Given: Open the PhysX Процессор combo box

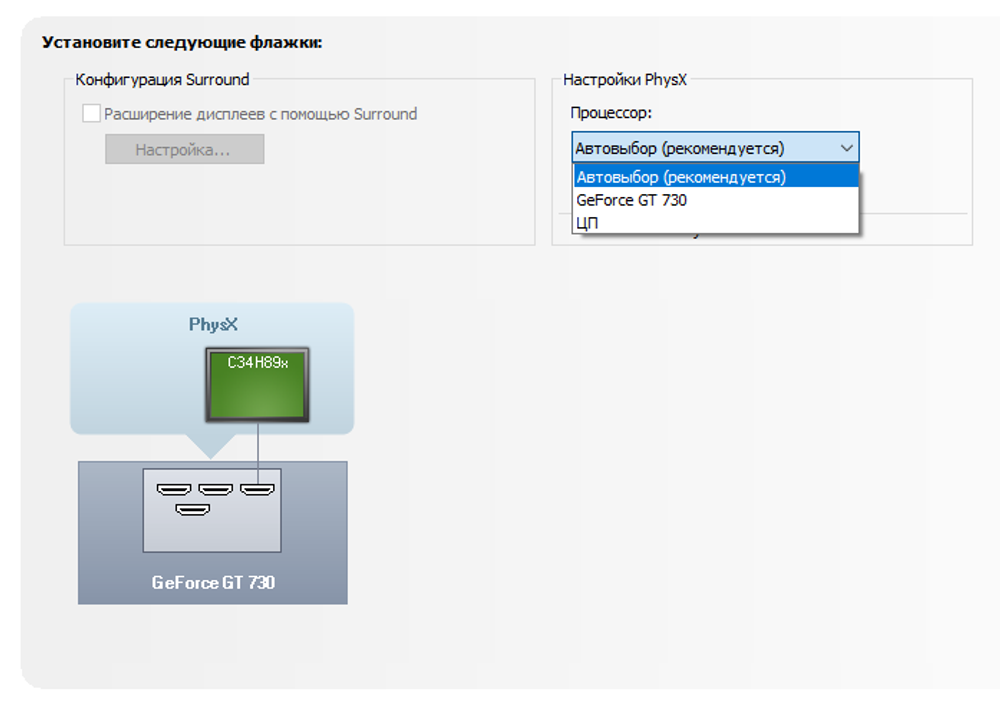Looking at the screenshot, I should coord(715,148).
